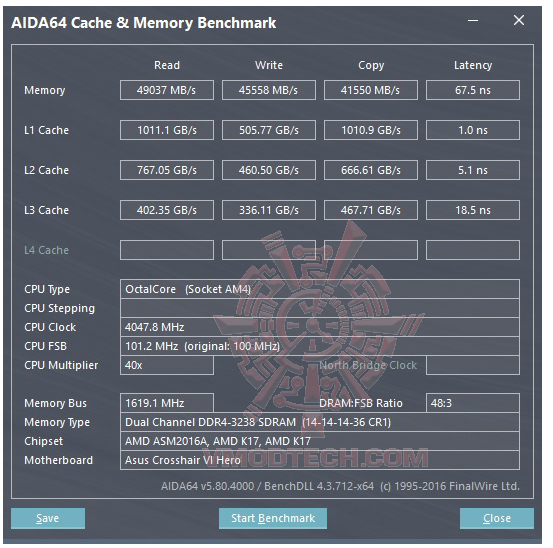This screenshot has height=548, width=553.
Task: Click the empty L4 Cache latency field
Action: click(473, 250)
